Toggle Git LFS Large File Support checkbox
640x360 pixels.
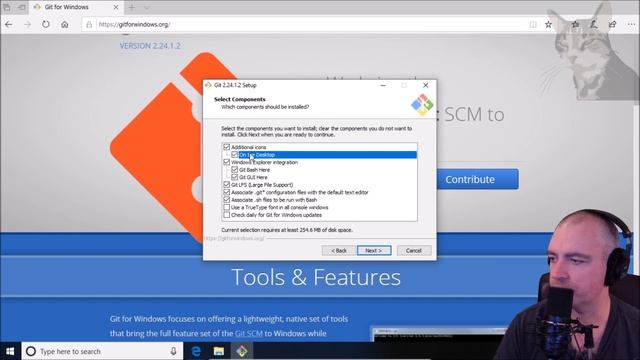[x=227, y=185]
